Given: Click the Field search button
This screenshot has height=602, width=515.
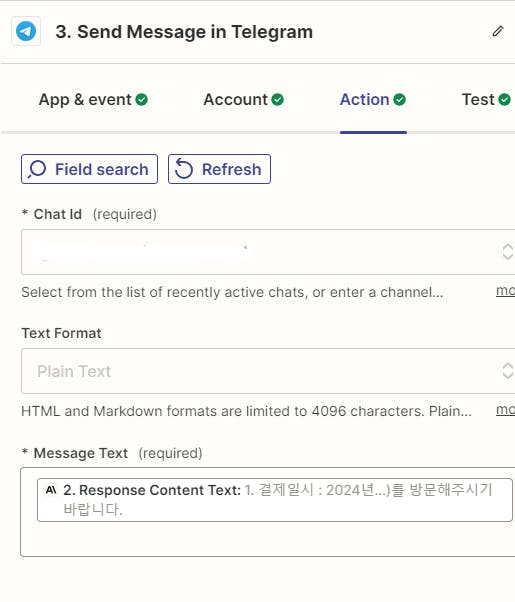Looking at the screenshot, I should tap(89, 169).
